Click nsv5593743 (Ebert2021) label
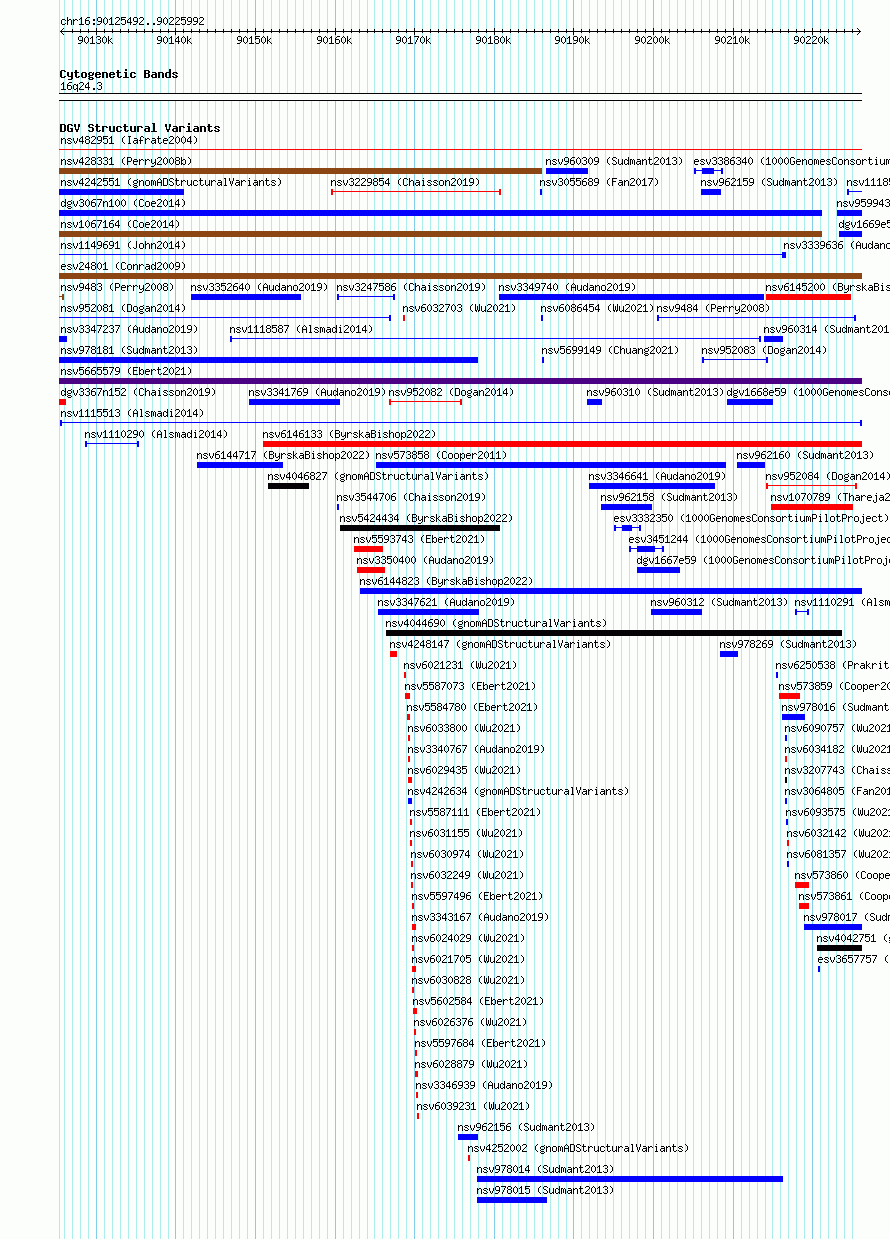 click(x=419, y=539)
